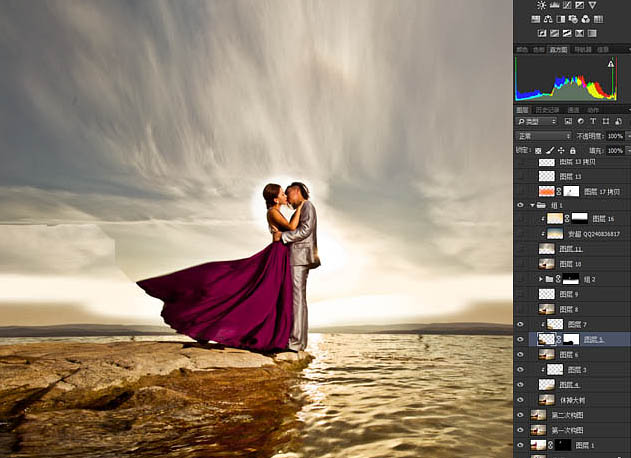
Task: Switch to the 历史记录 (History) tab
Action: pos(547,110)
